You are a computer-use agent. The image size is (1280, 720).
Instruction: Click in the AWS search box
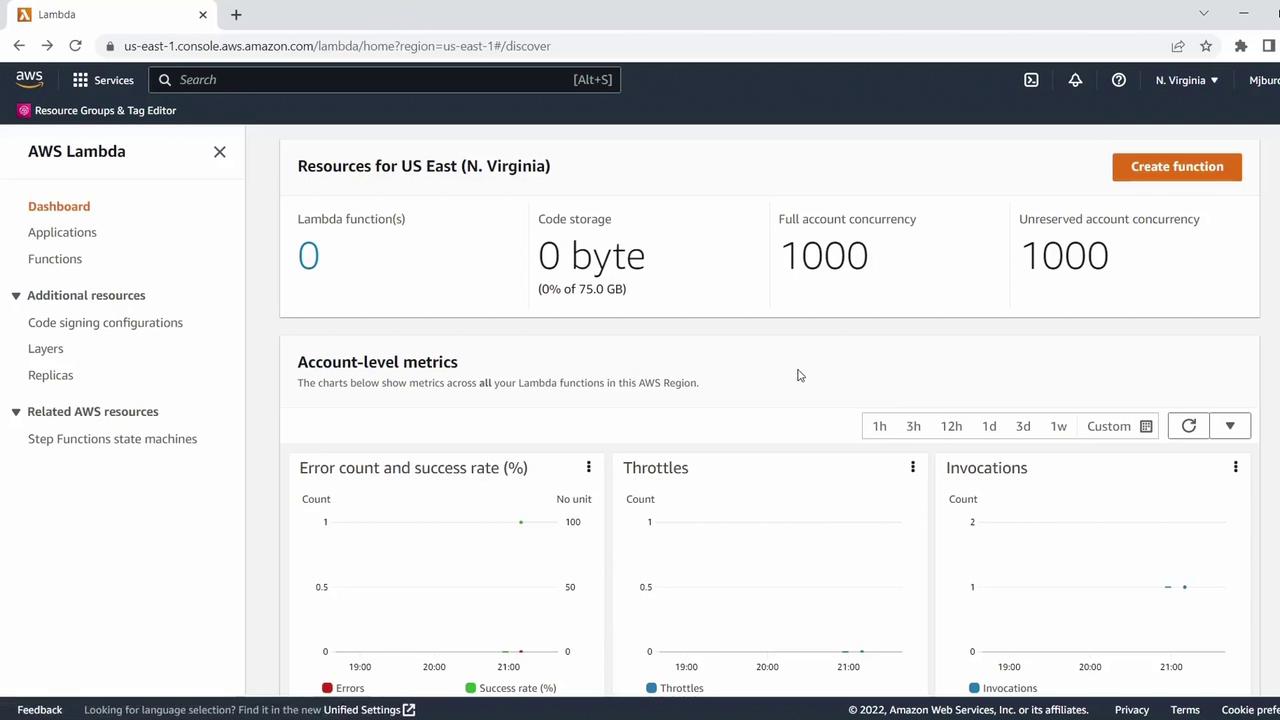tap(385, 80)
